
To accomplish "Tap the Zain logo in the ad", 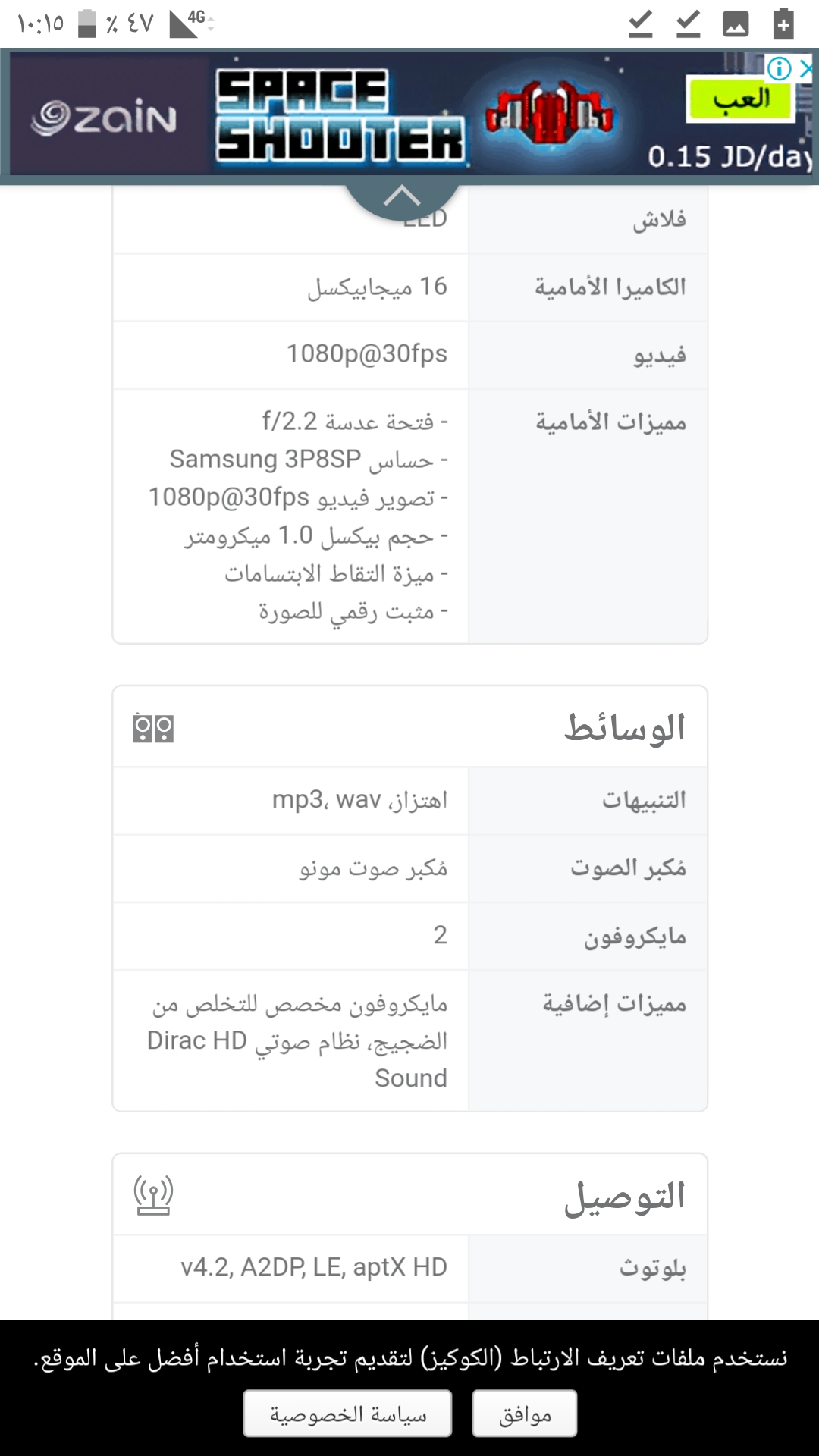I will (x=103, y=118).
